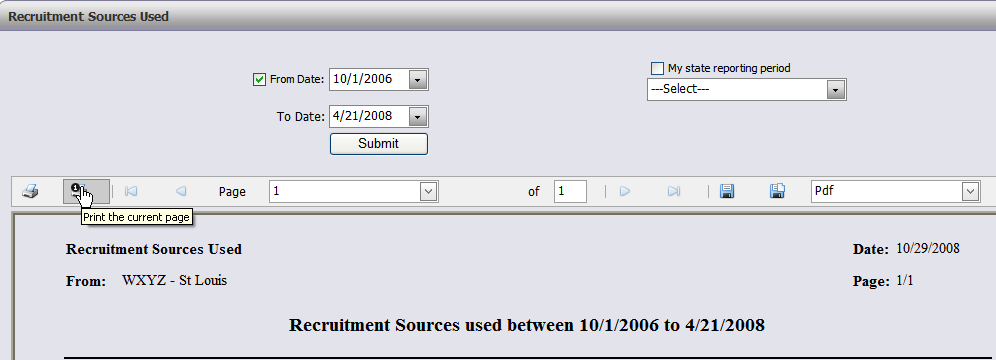Click the Recruitment Sources Used title bar

click(498, 17)
